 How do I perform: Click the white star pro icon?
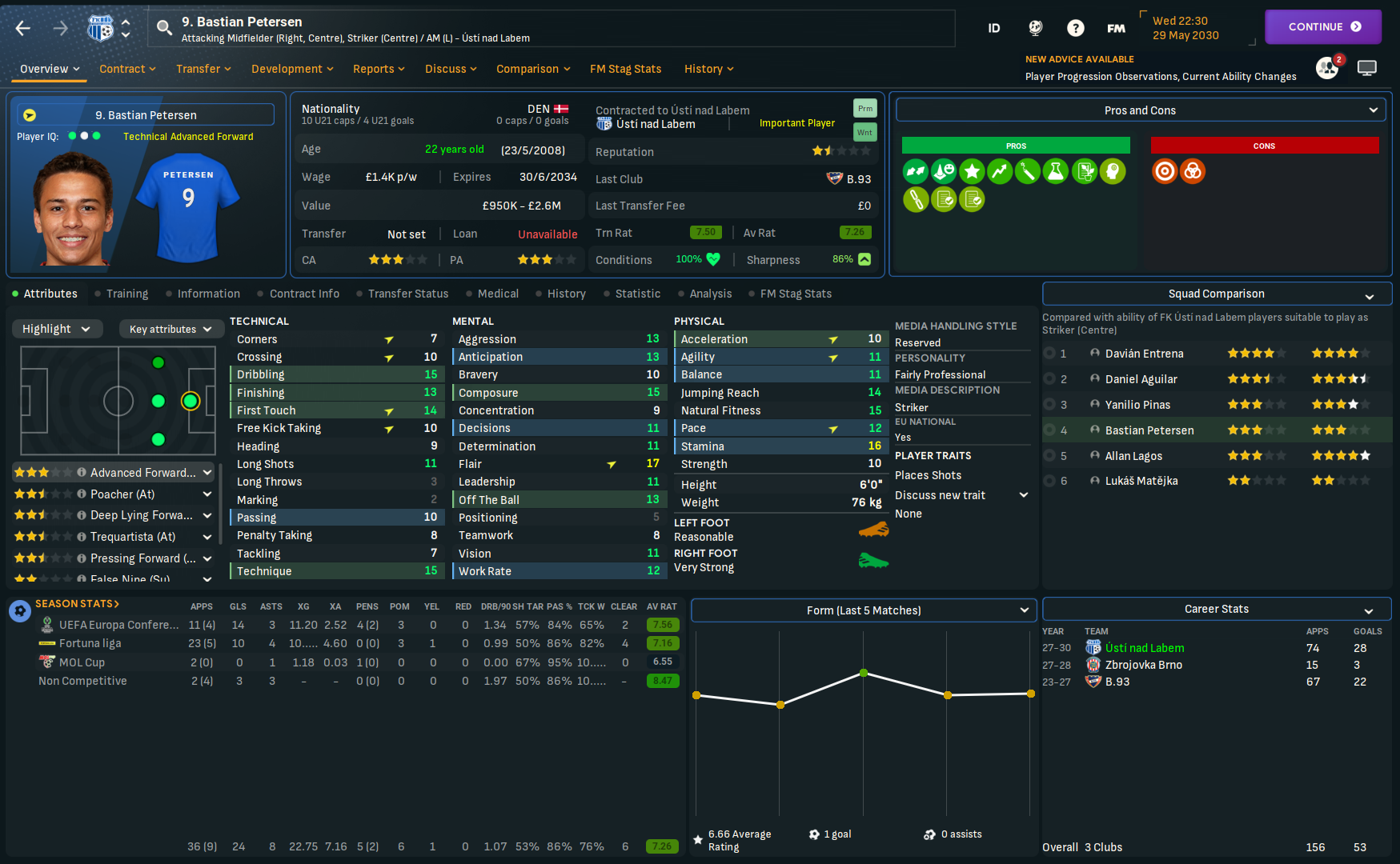click(x=972, y=171)
